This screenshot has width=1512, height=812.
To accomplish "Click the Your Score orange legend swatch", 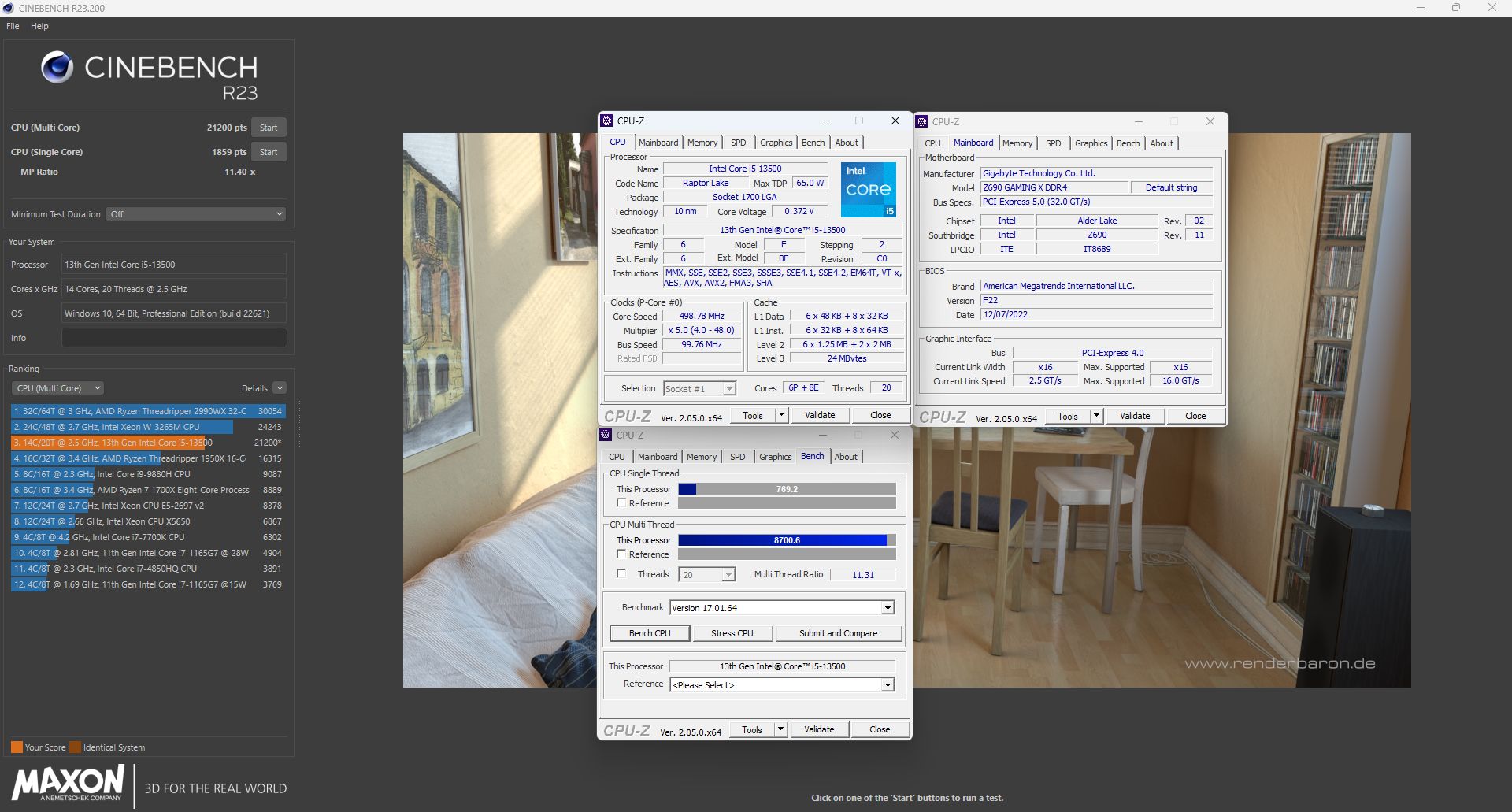I will [x=17, y=747].
